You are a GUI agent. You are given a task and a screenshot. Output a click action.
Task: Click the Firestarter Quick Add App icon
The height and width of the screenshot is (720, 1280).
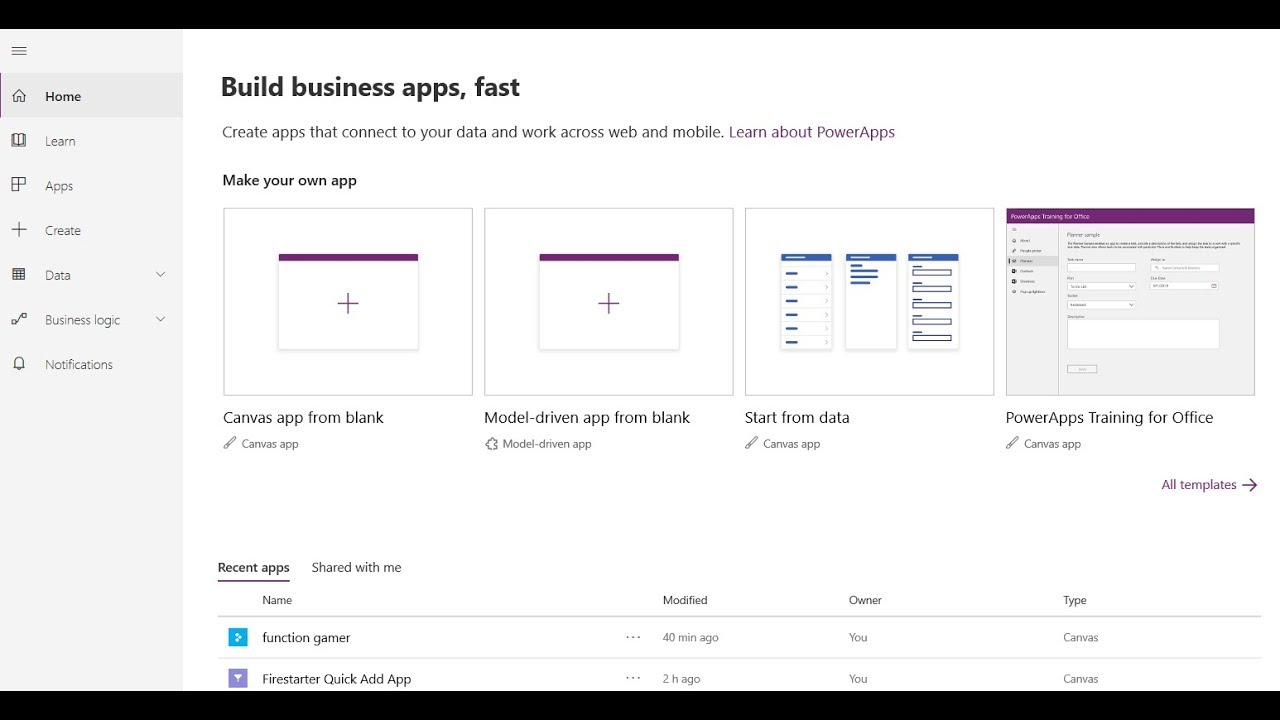237,678
